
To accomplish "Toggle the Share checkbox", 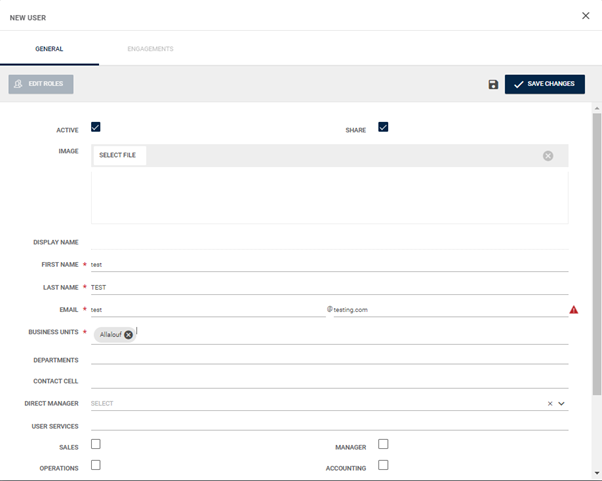I will pos(383,127).
